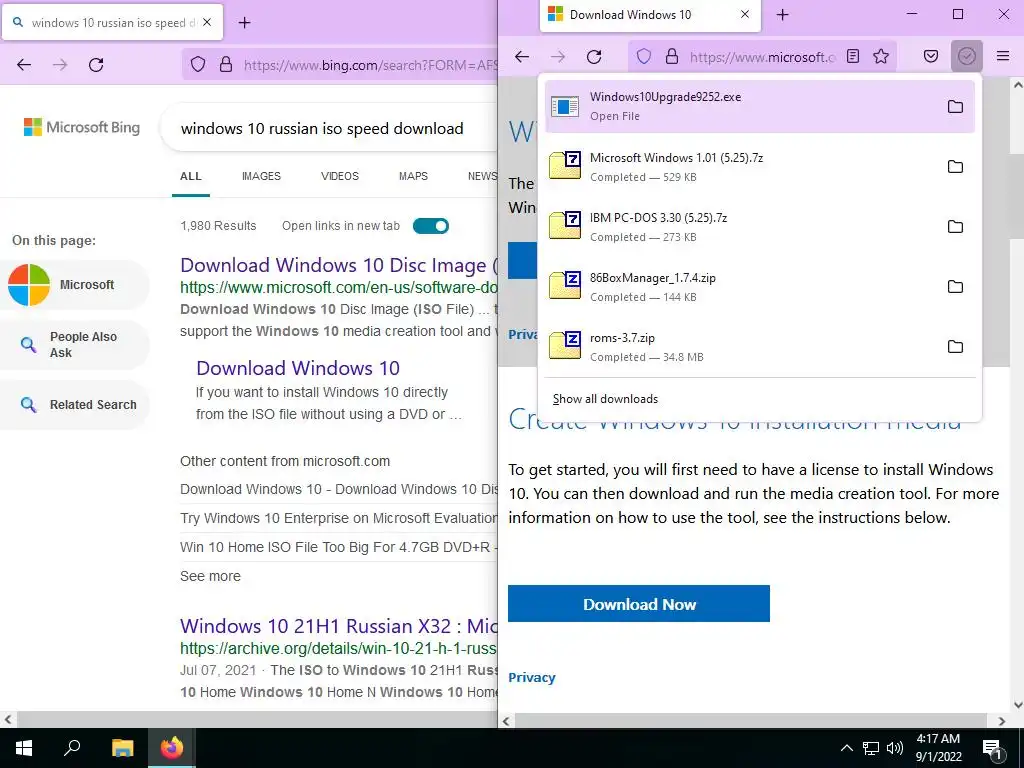Jump to Microsoft section on this page

[x=73, y=285]
